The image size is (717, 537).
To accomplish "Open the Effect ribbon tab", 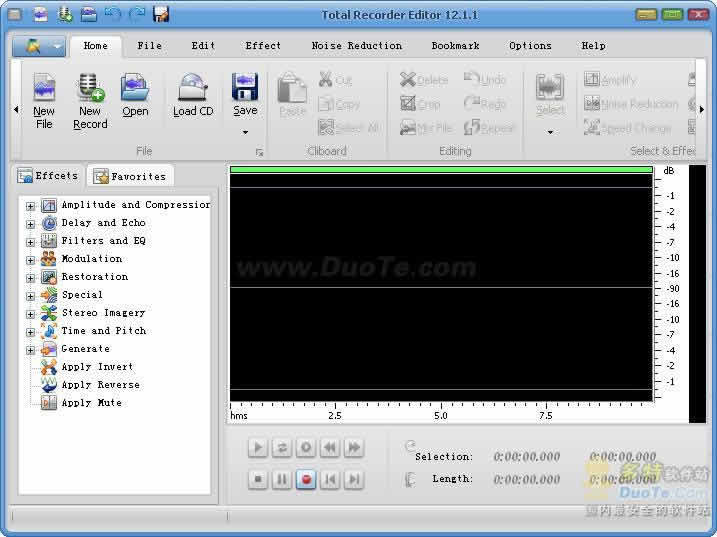I will pos(263,46).
